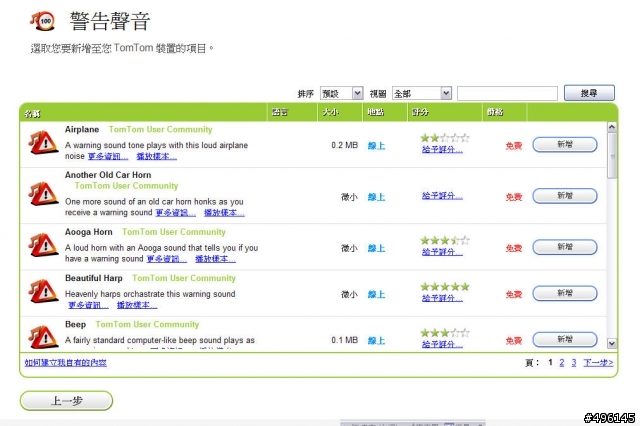The width and height of the screenshot is (640, 426).
Task: Click the 警告聲音 speed-limit header icon
Action: click(42, 20)
